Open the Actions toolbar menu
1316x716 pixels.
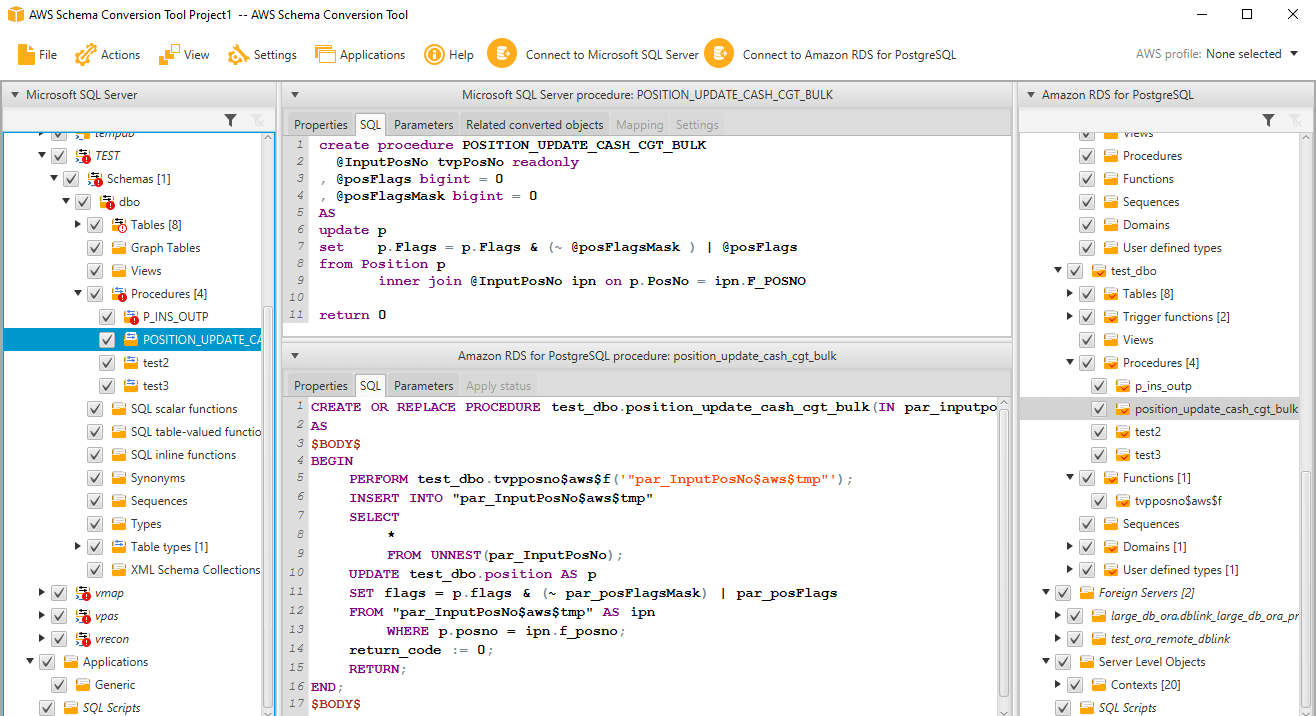click(87, 54)
